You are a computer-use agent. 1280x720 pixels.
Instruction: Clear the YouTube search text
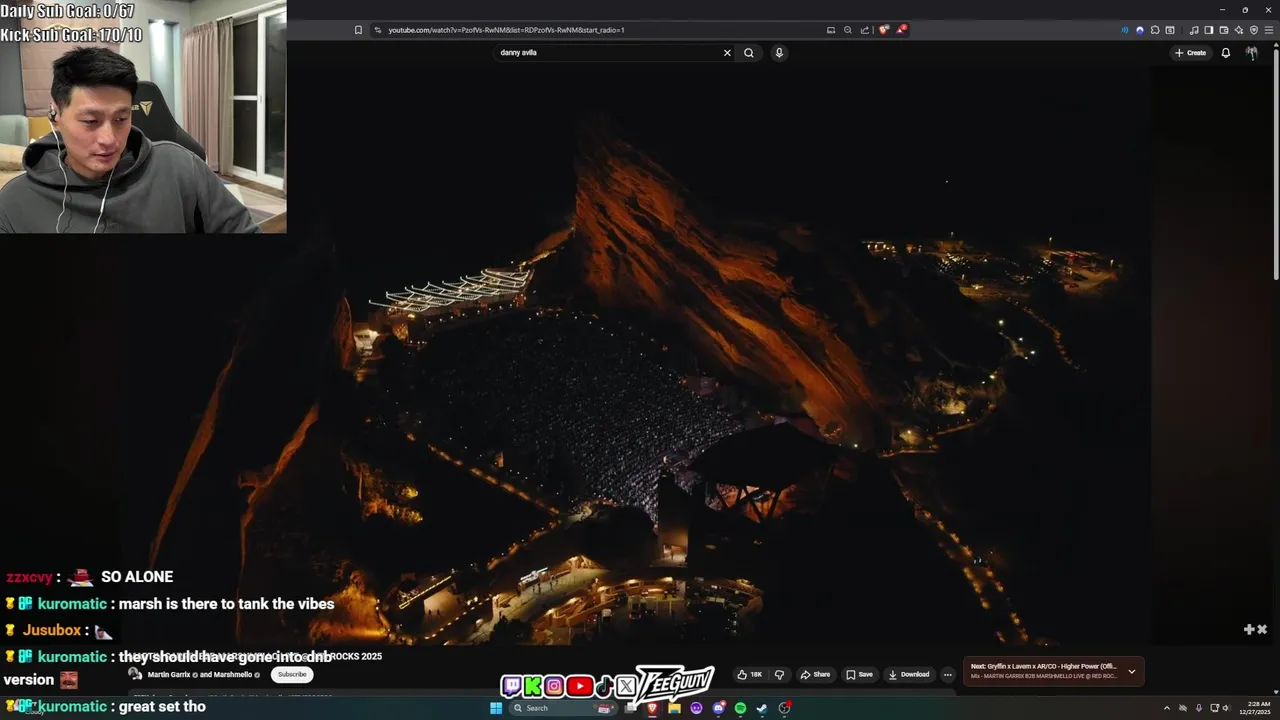[727, 53]
